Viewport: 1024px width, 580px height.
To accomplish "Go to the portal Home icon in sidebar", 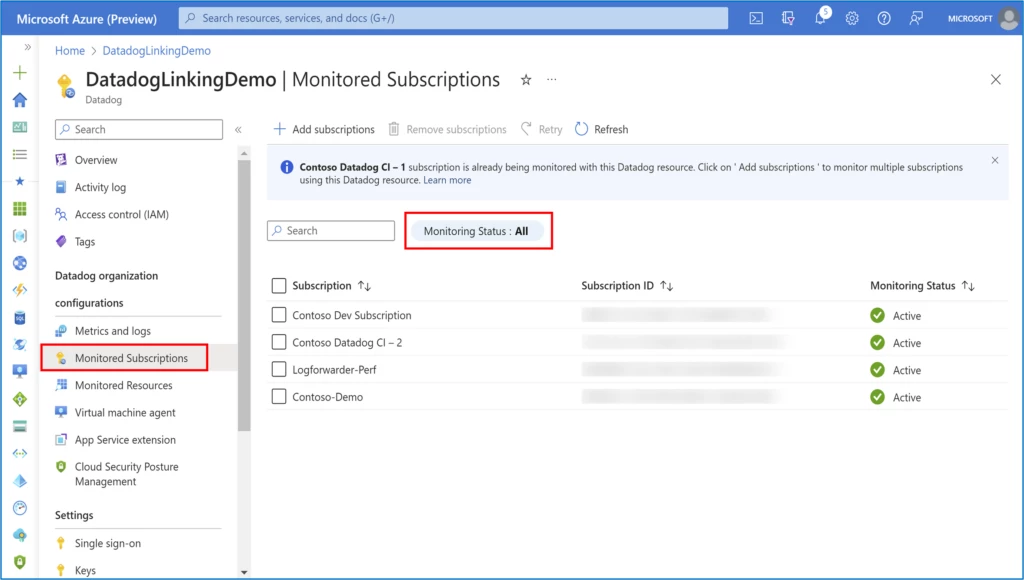I will tap(20, 100).
